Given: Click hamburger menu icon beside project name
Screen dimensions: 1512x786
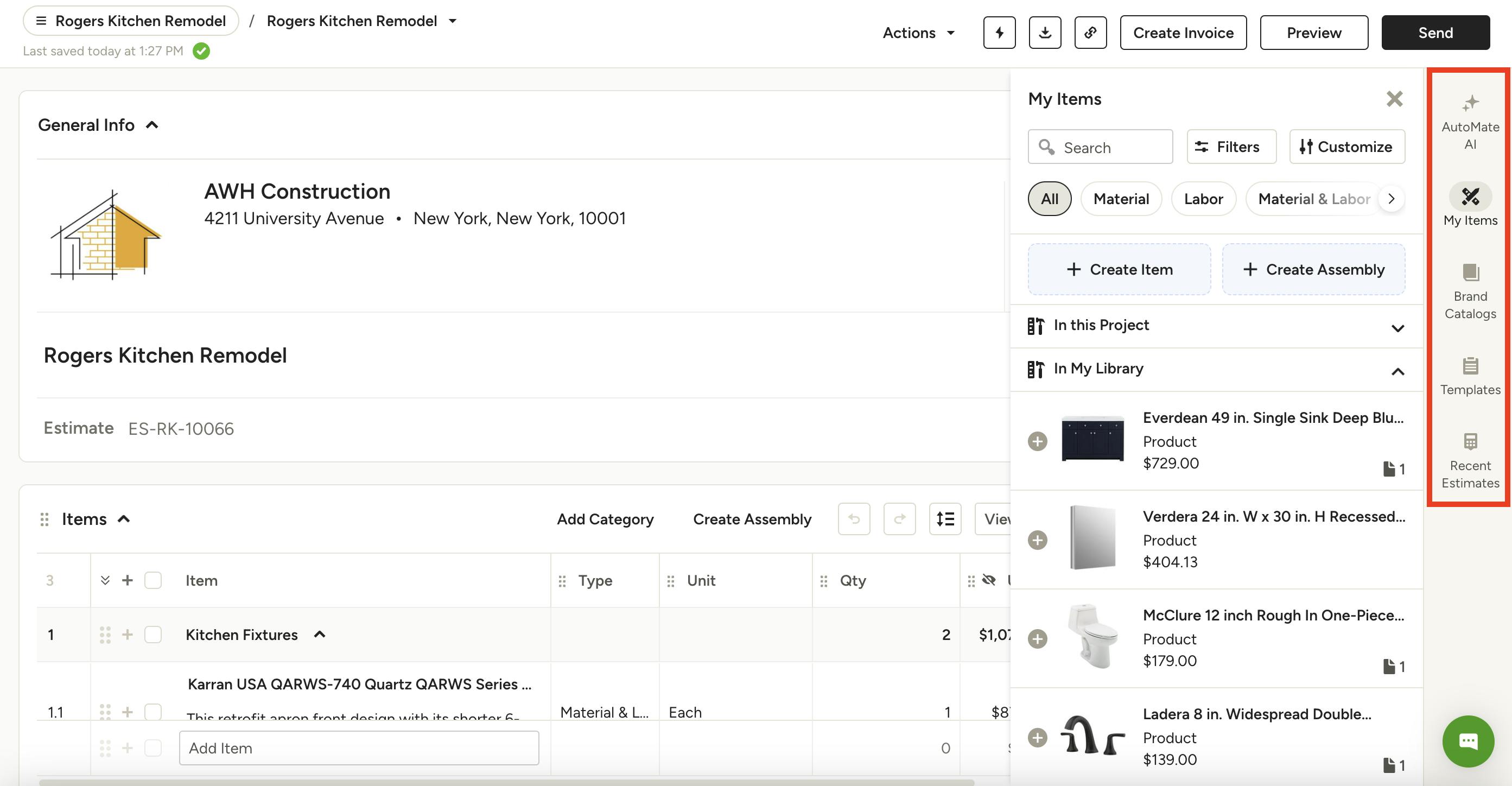Looking at the screenshot, I should pyautogui.click(x=41, y=21).
